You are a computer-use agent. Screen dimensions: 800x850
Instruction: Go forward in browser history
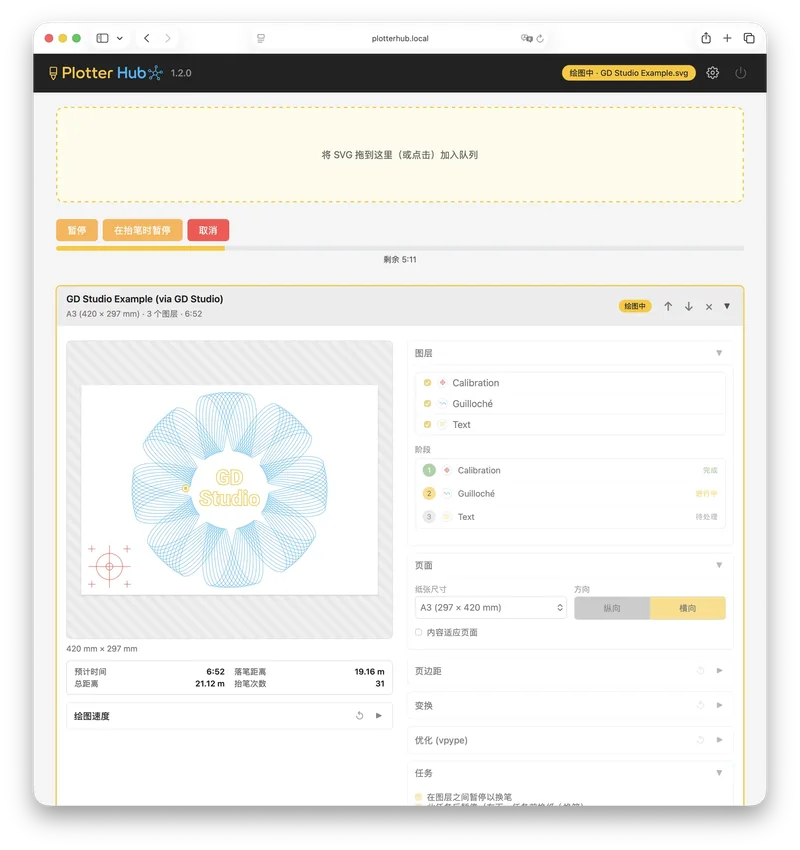pos(168,38)
